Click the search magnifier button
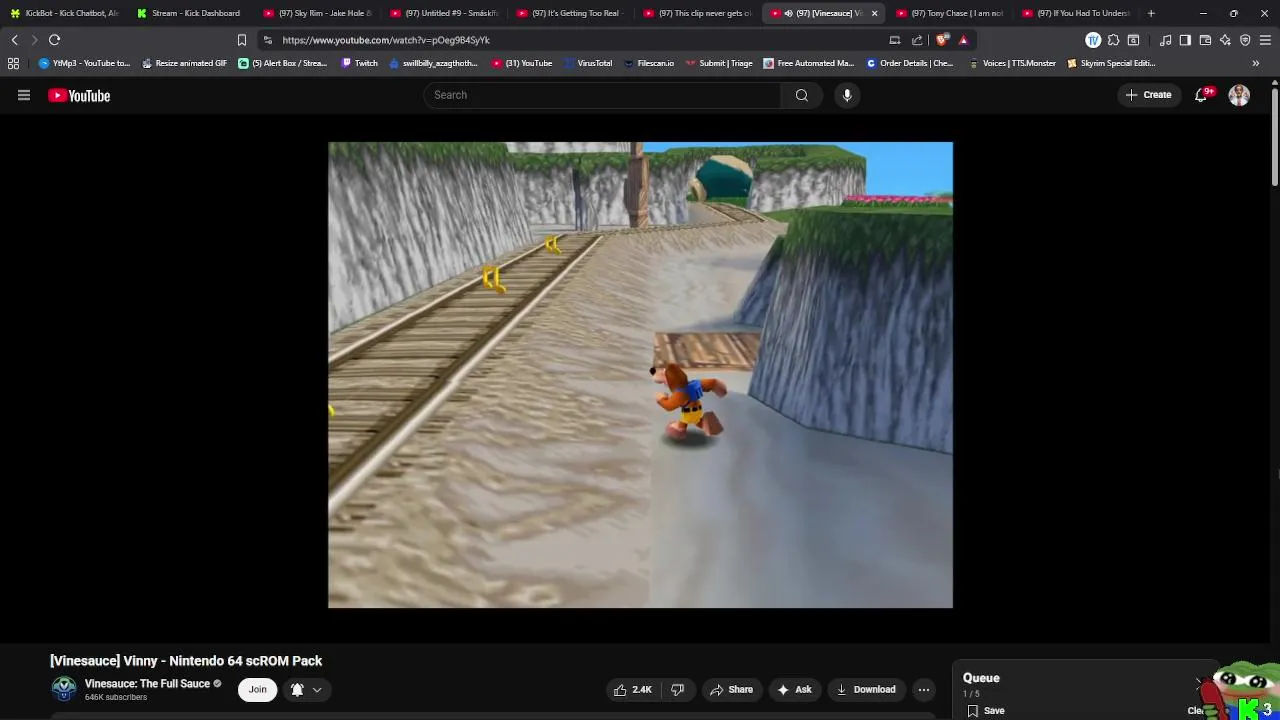The image size is (1280, 720). tap(802, 95)
